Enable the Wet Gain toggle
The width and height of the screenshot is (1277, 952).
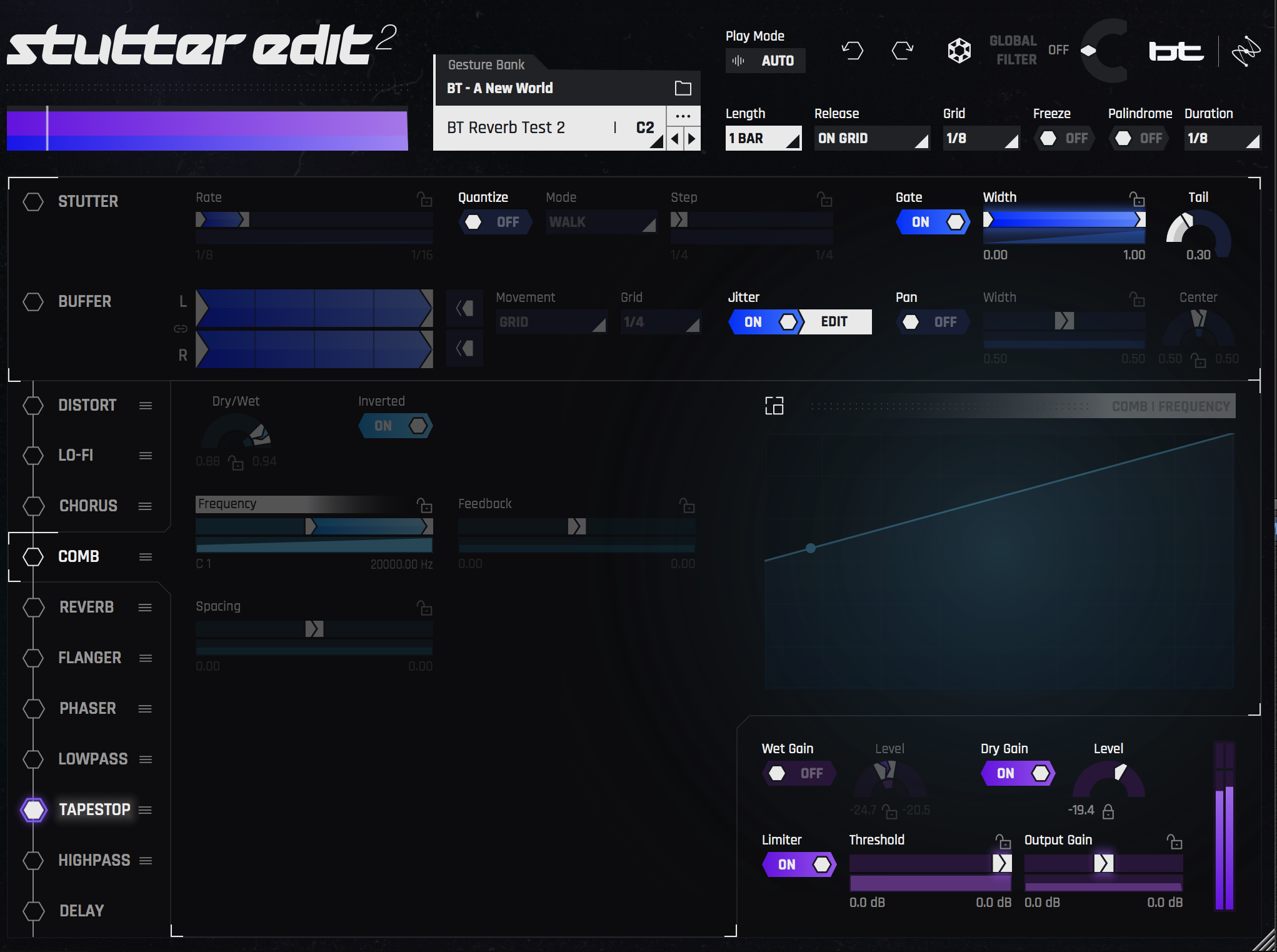tap(799, 773)
